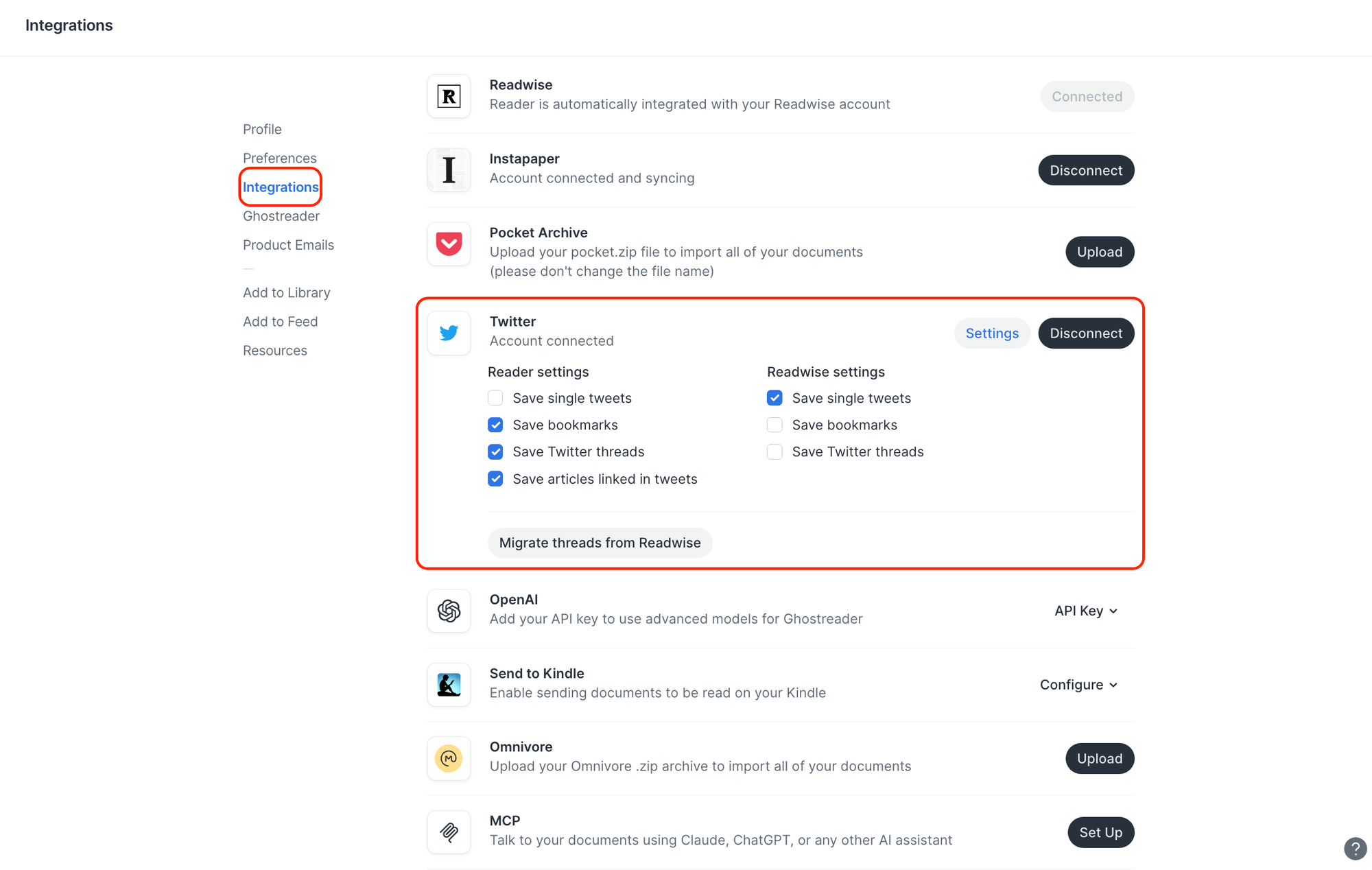
Task: Click the OpenAI logo icon
Action: 449,611
